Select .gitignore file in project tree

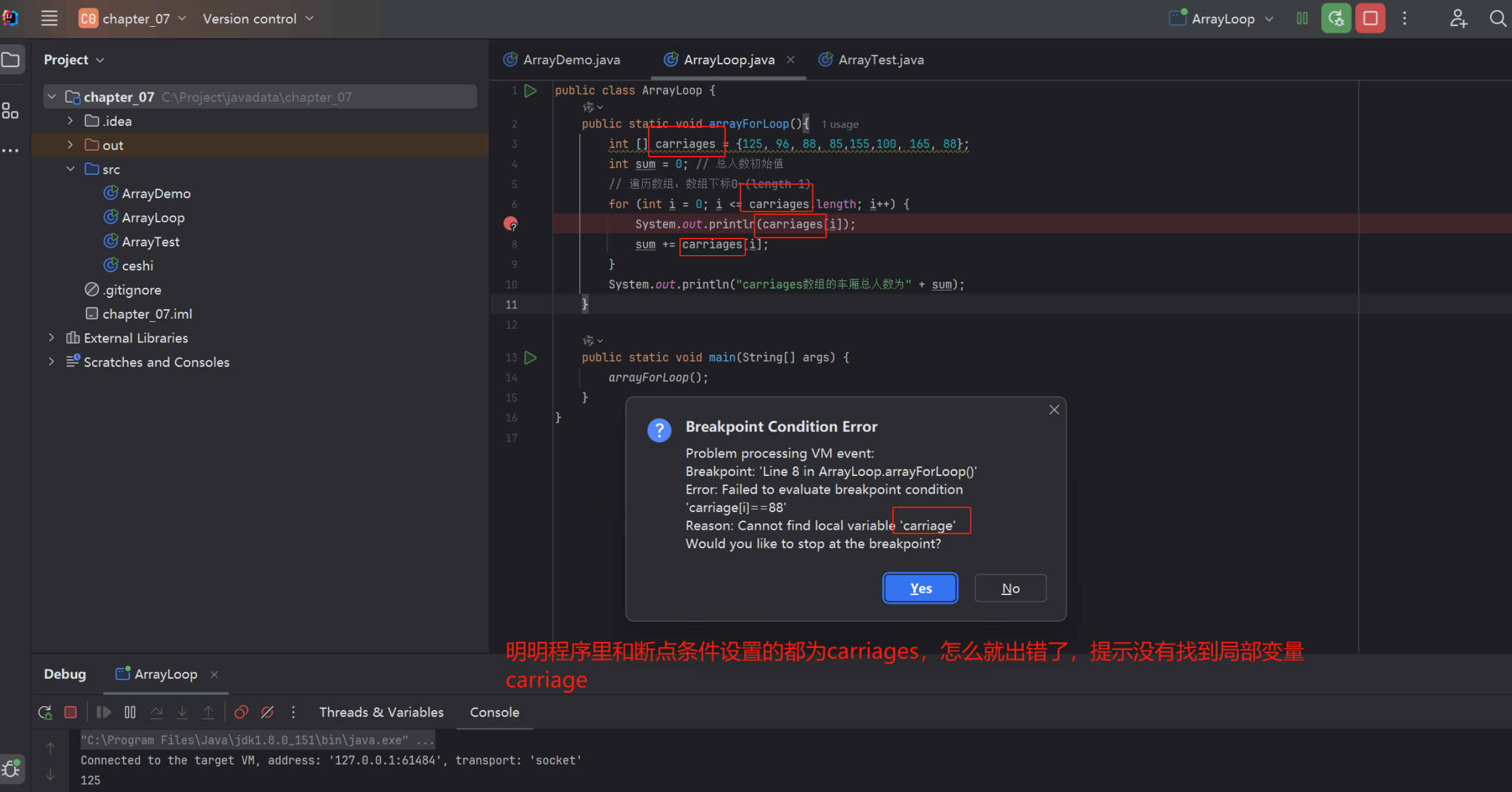pos(131,290)
